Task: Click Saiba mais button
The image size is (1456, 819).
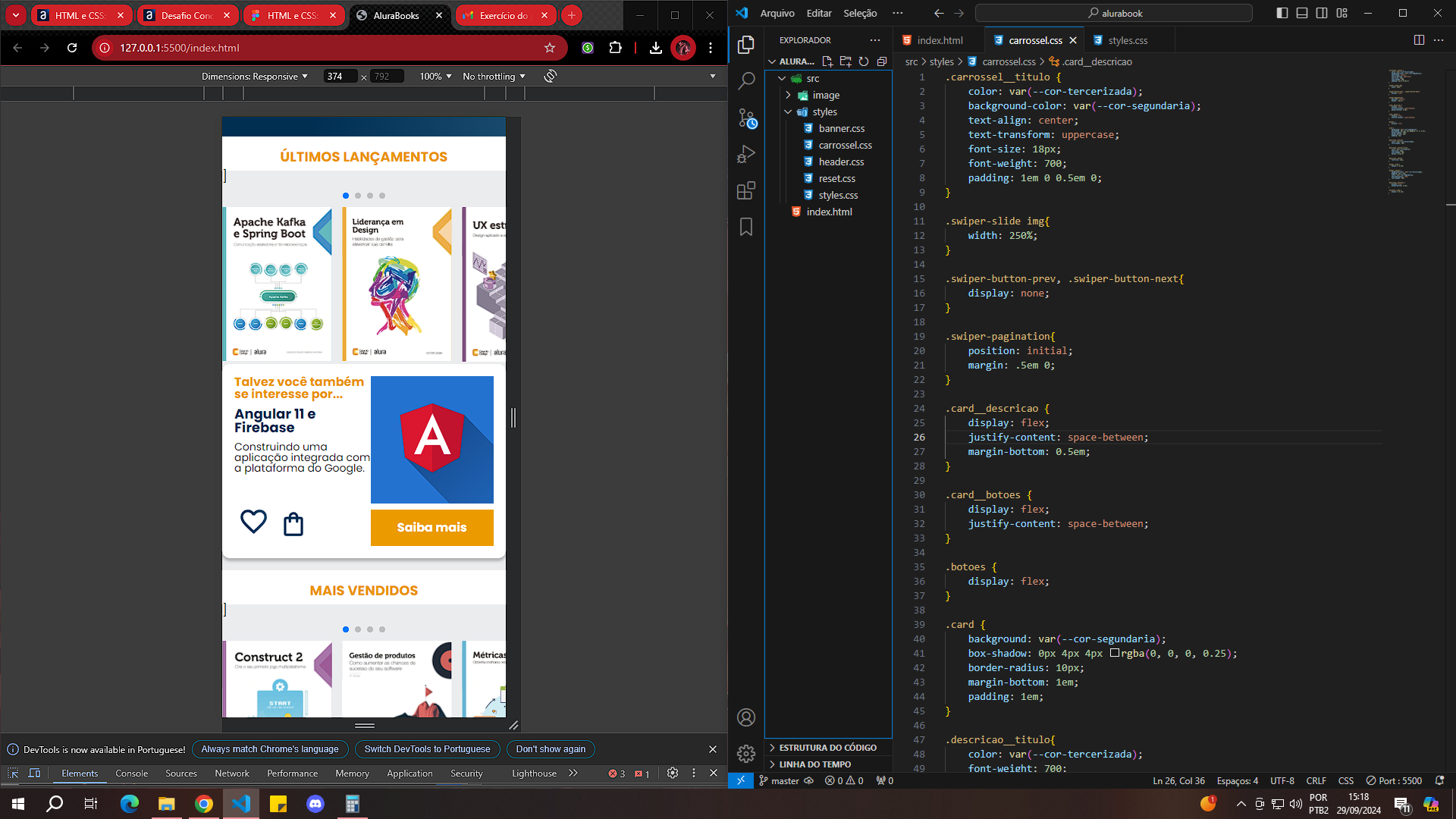Action: [x=431, y=527]
